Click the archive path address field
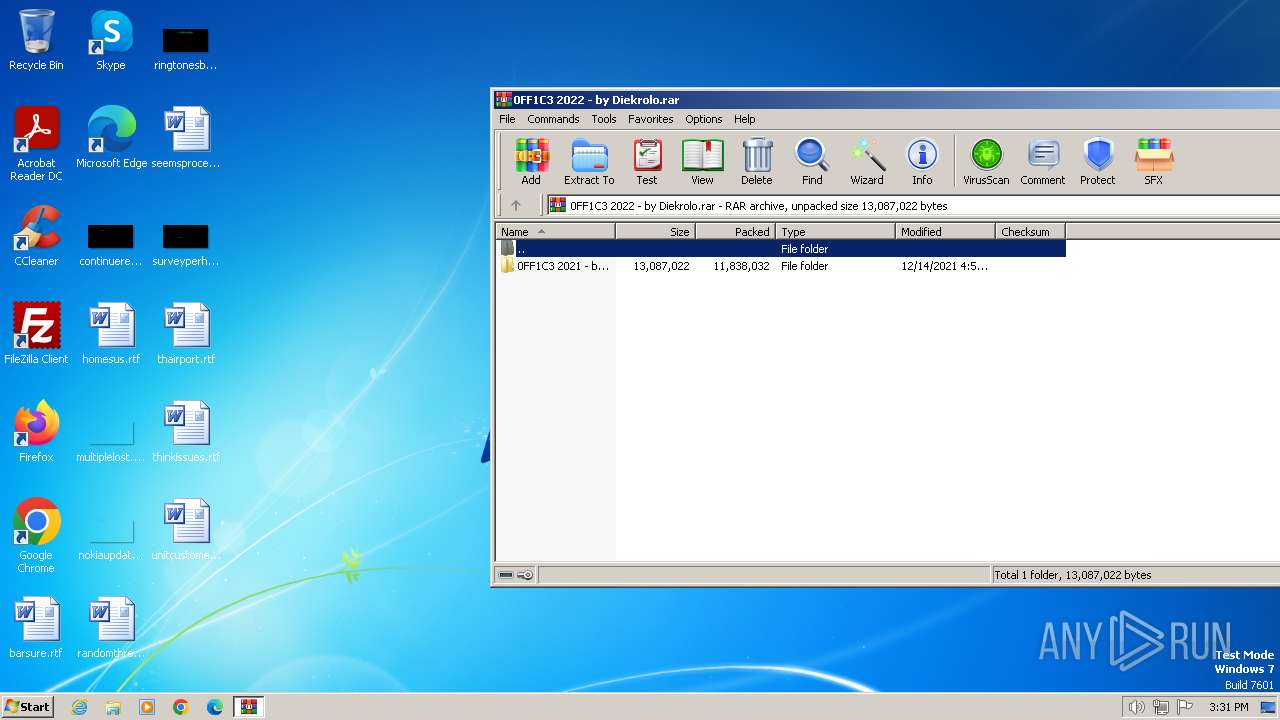Image resolution: width=1280 pixels, height=720 pixels. (913, 205)
